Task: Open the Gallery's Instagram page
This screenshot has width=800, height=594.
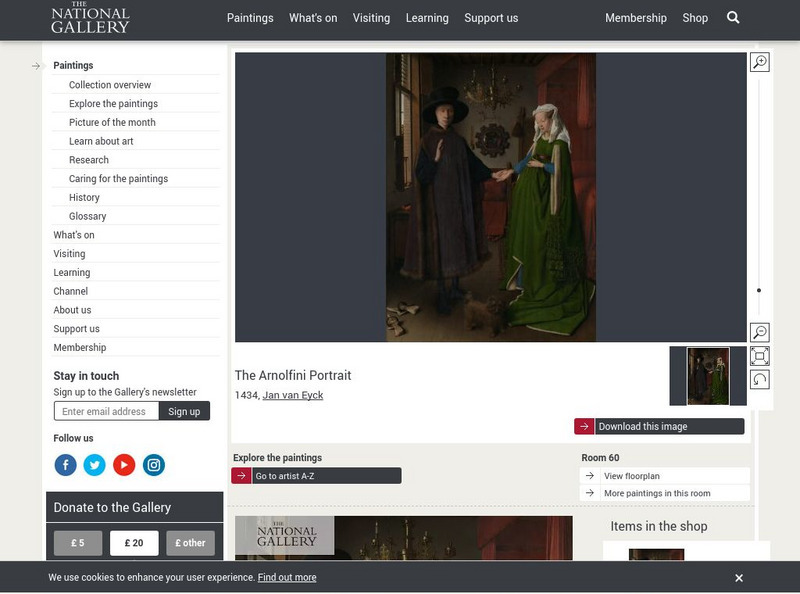Action: click(153, 465)
